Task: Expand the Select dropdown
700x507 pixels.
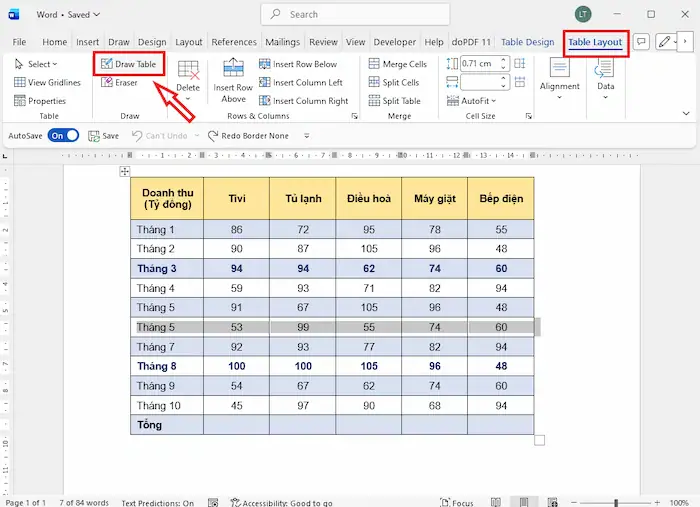Action: [36, 64]
